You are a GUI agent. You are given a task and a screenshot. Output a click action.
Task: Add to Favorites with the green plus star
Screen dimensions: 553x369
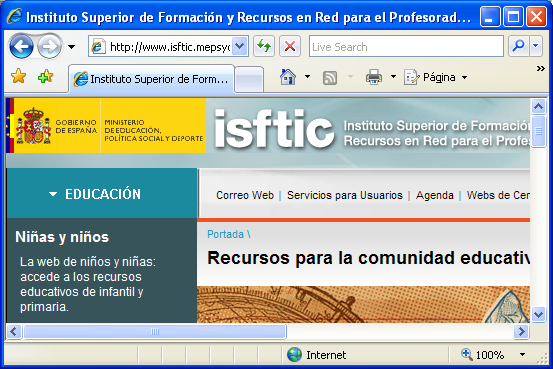click(x=45, y=77)
